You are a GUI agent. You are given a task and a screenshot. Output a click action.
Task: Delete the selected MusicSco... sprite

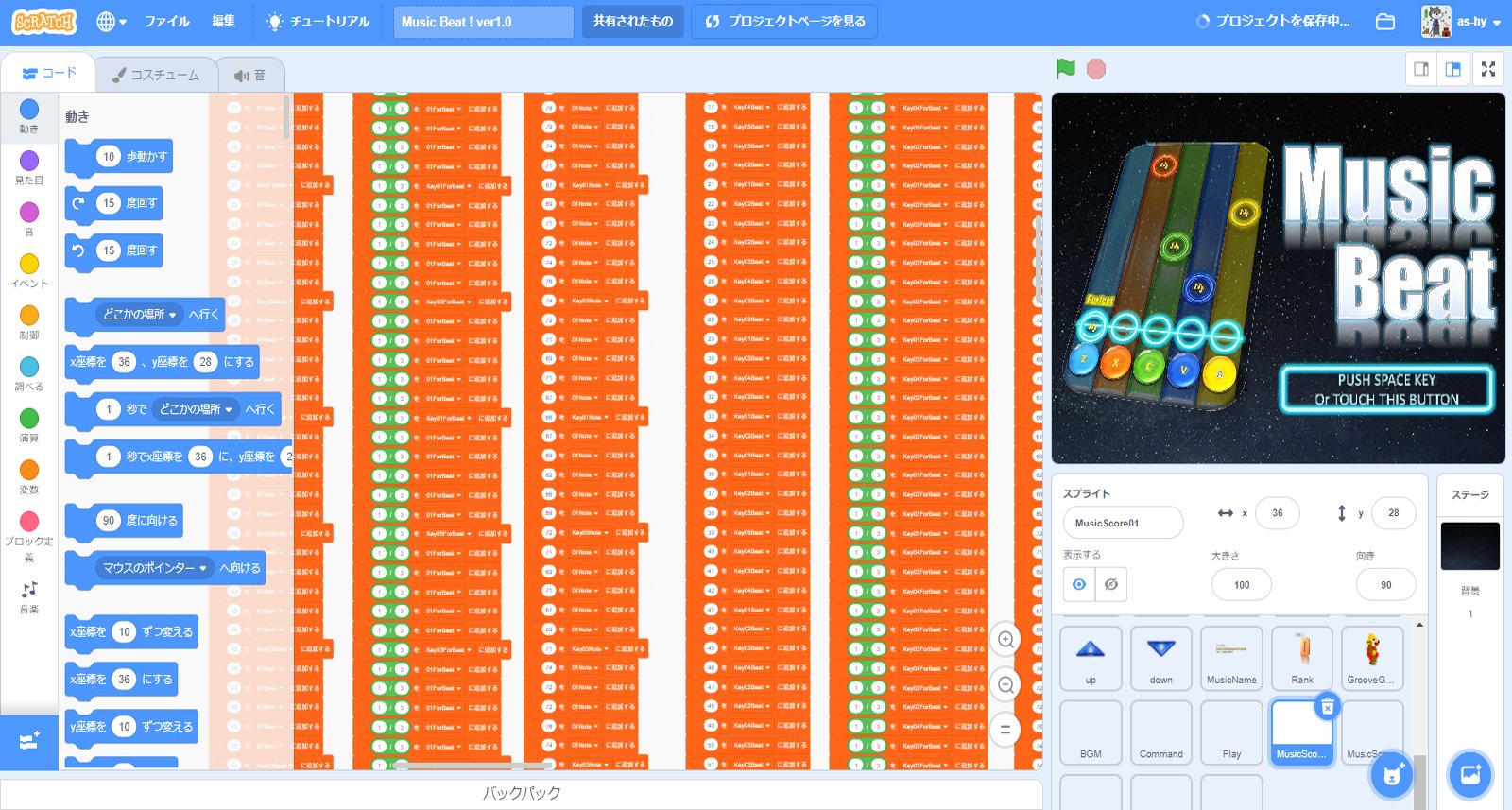[1327, 706]
